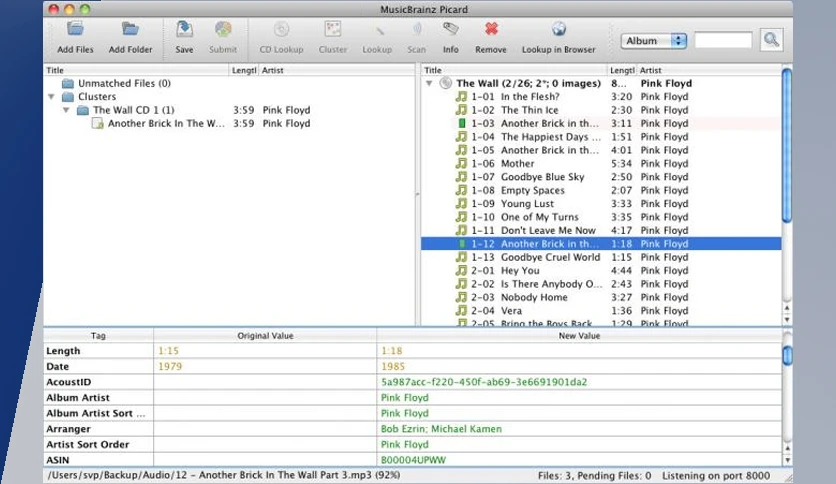Viewport: 836px width, 484px height.
Task: Click the note icon for 1-09 Young Lust
Action: point(461,204)
